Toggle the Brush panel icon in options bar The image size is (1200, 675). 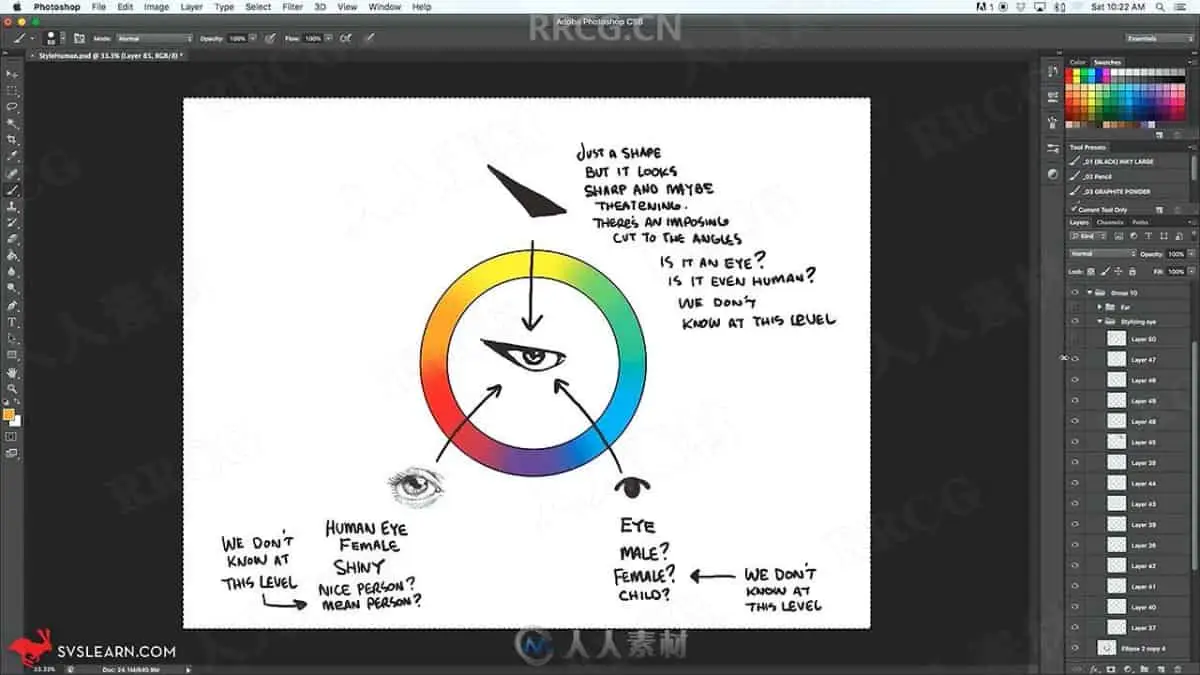click(79, 38)
